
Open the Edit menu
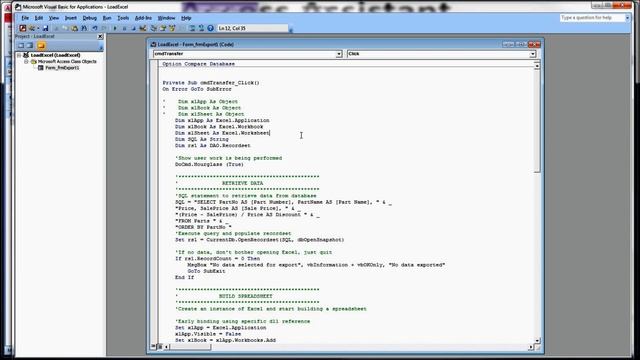pos(38,18)
